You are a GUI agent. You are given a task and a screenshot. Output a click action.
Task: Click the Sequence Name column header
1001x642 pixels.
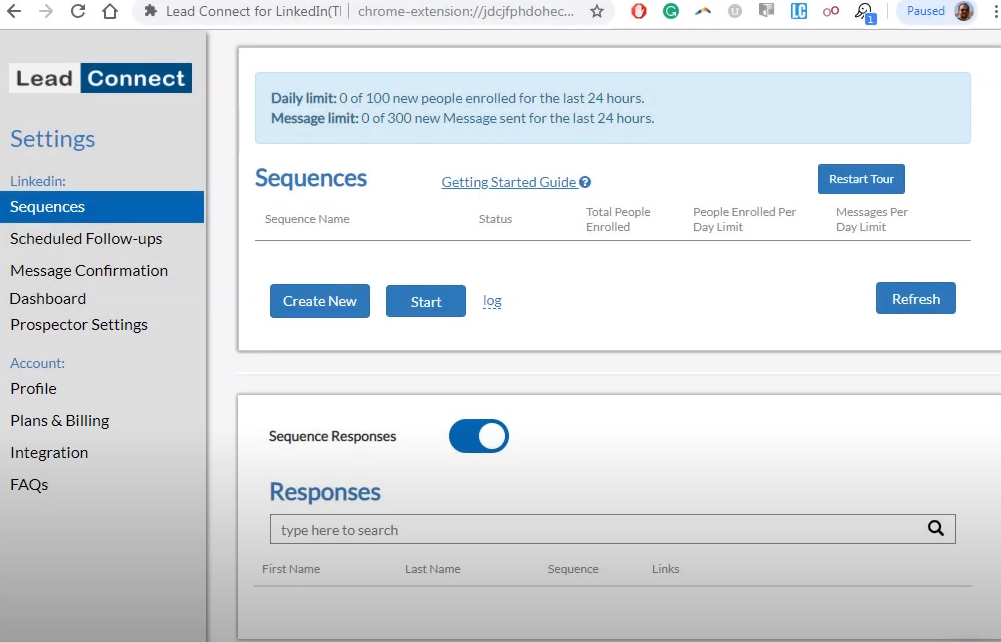tap(307, 219)
